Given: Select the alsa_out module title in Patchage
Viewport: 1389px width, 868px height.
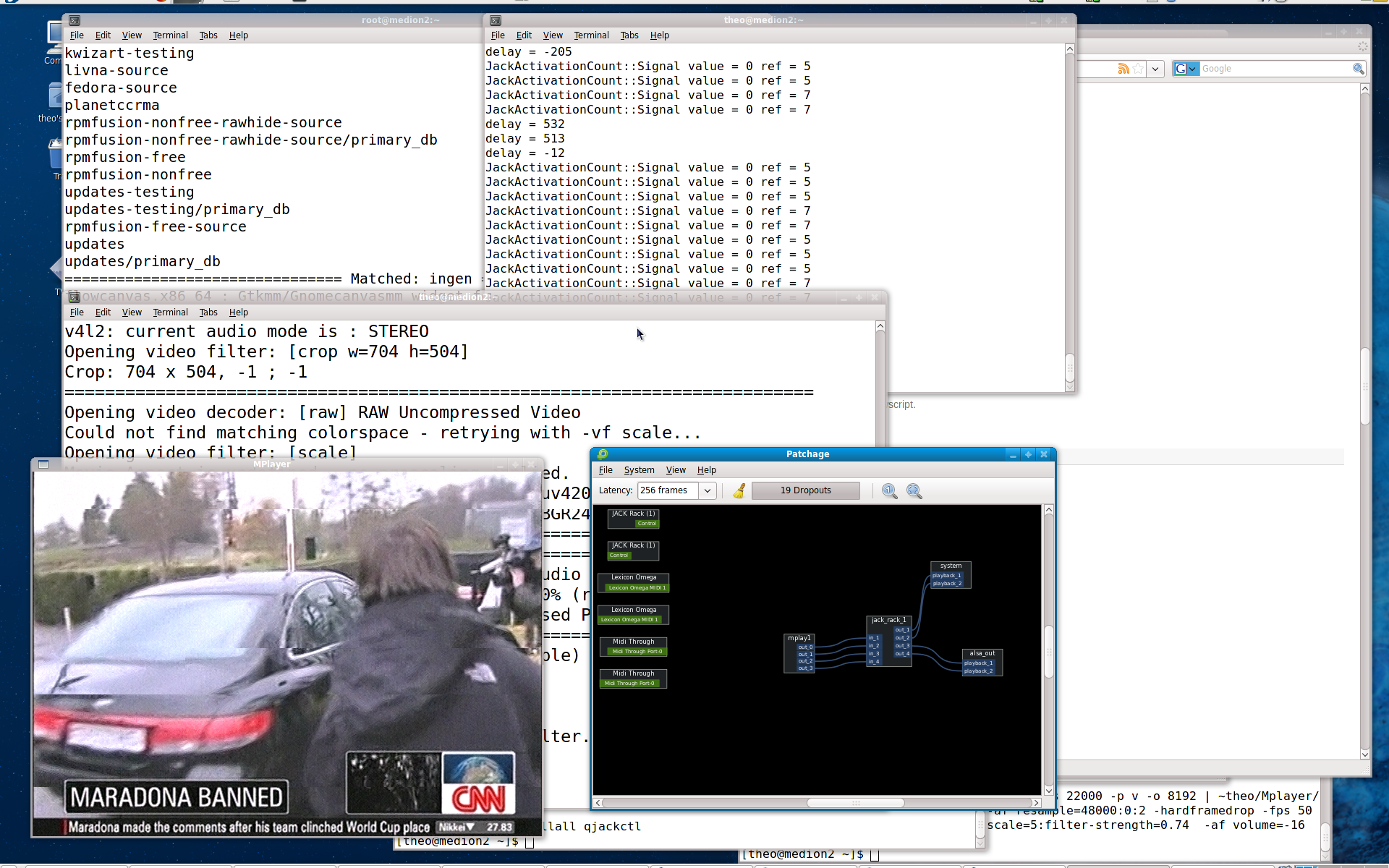Looking at the screenshot, I should [x=982, y=653].
